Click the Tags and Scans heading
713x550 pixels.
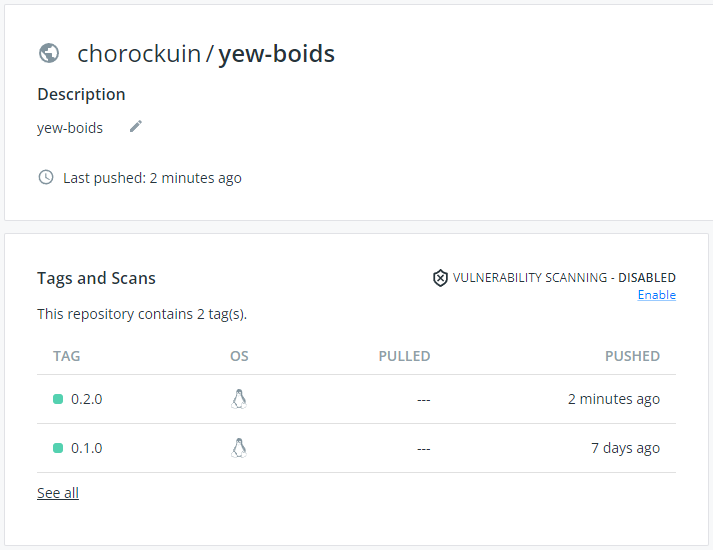(96, 278)
